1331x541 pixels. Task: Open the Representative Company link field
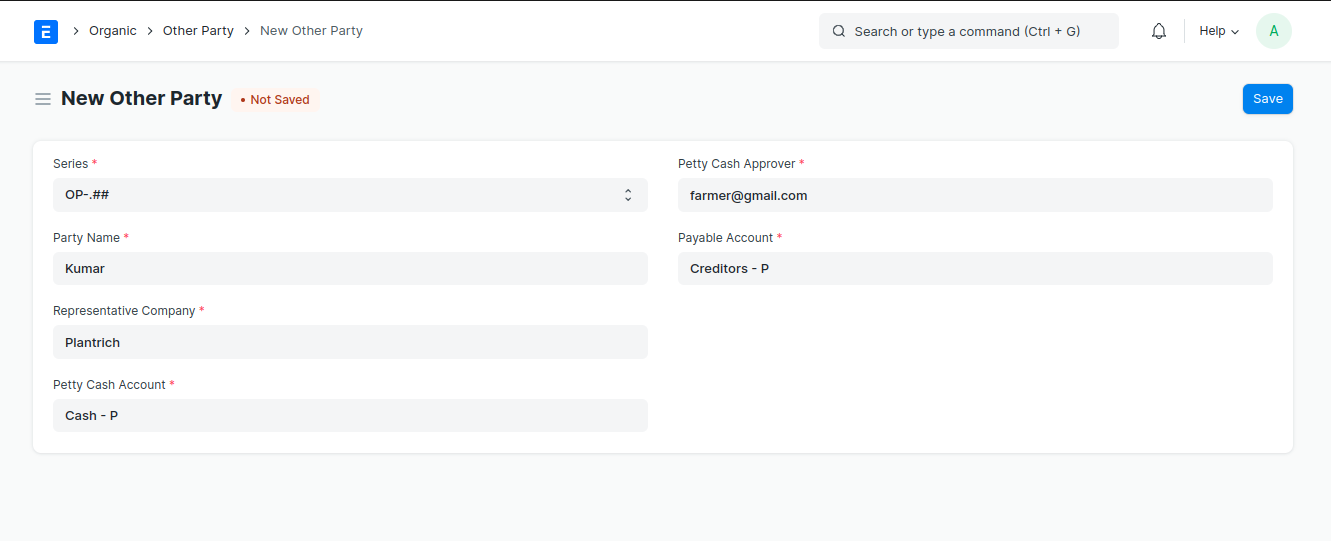350,342
